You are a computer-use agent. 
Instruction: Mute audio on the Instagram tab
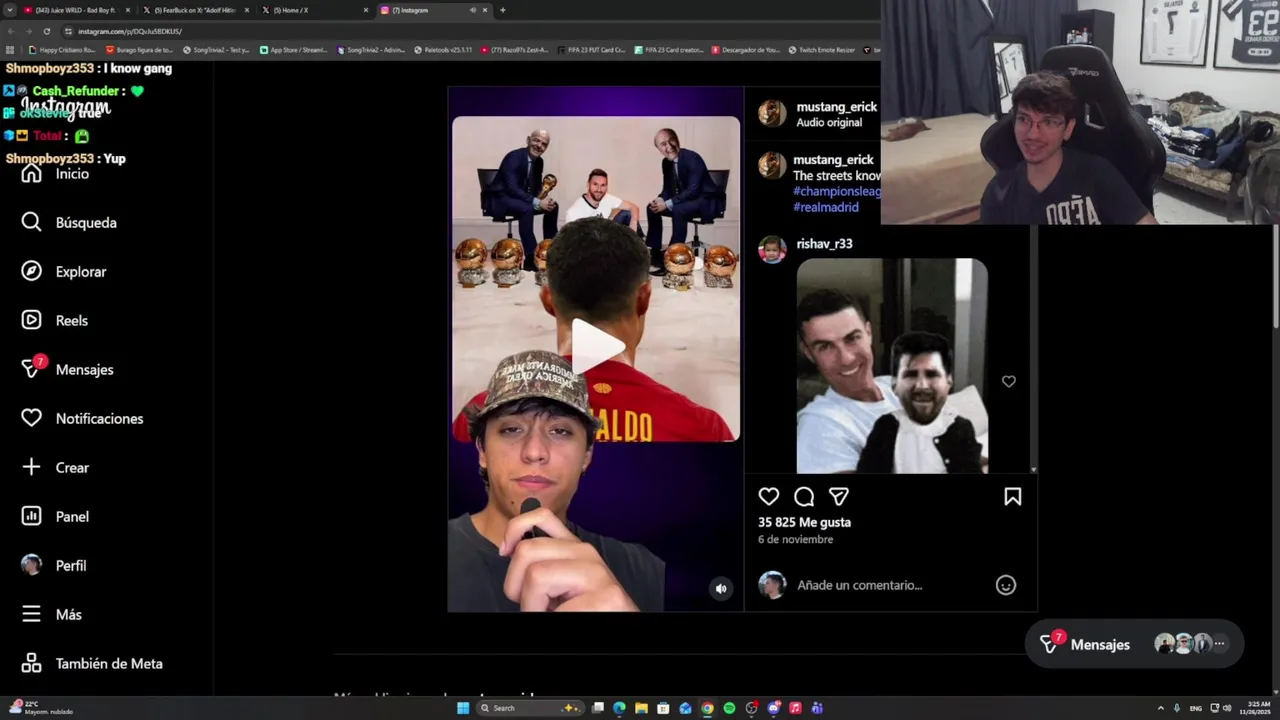pyautogui.click(x=472, y=10)
